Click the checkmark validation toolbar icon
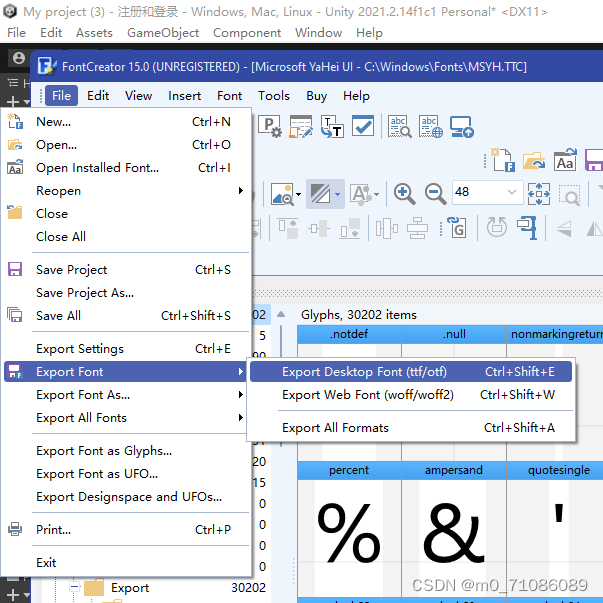 point(362,126)
